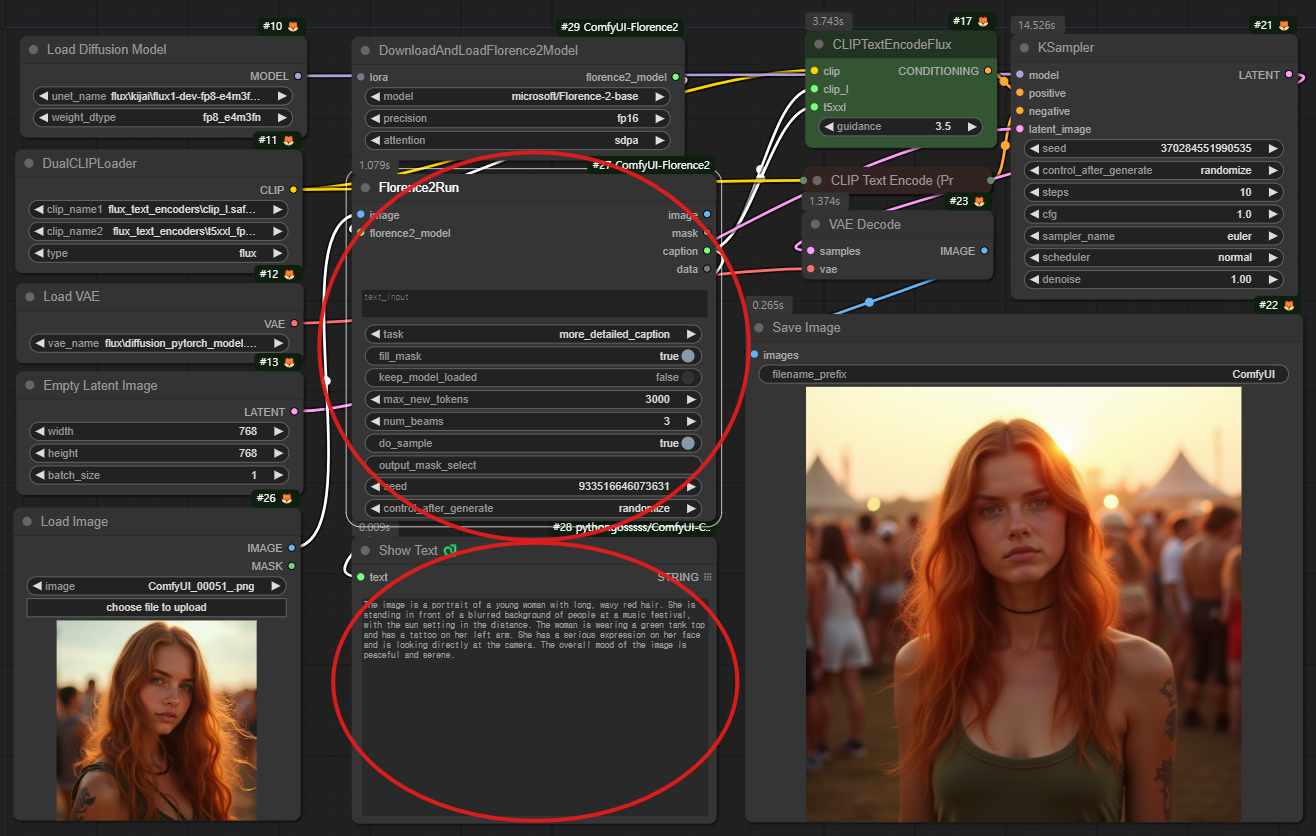This screenshot has height=836, width=1316.
Task: Decrease num_beams with its left arrow
Action: [374, 421]
